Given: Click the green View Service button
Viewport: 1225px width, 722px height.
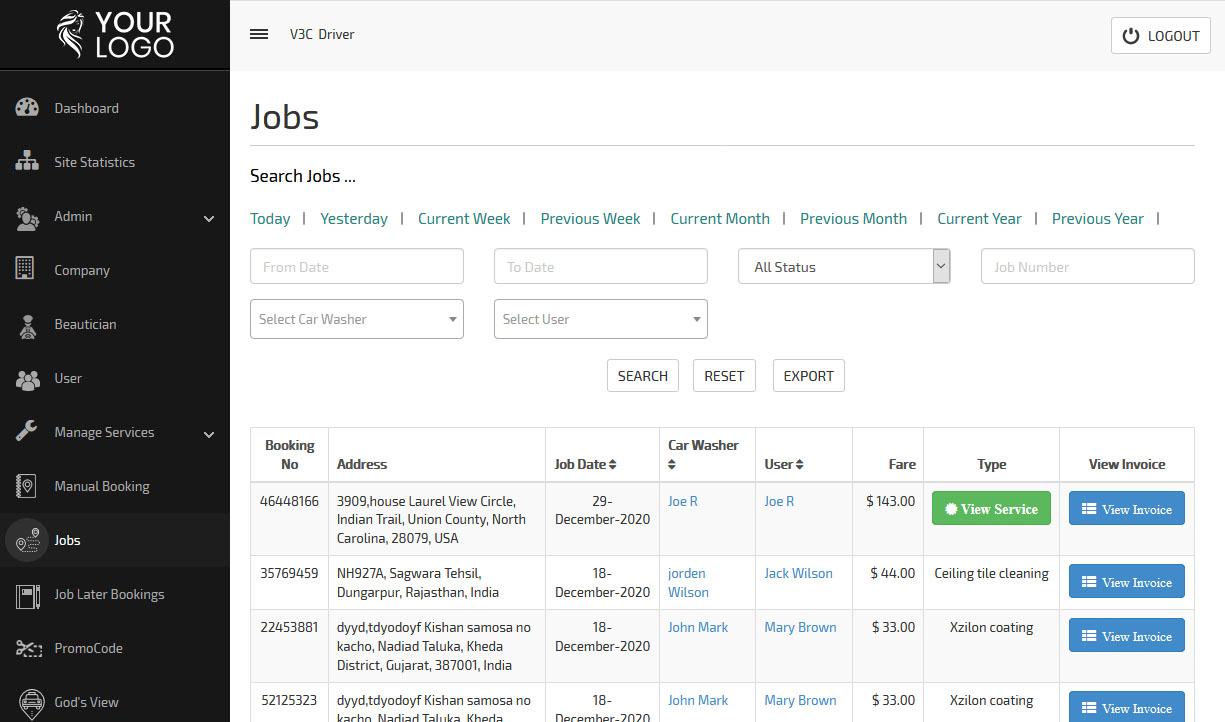Looking at the screenshot, I should pyautogui.click(x=991, y=508).
